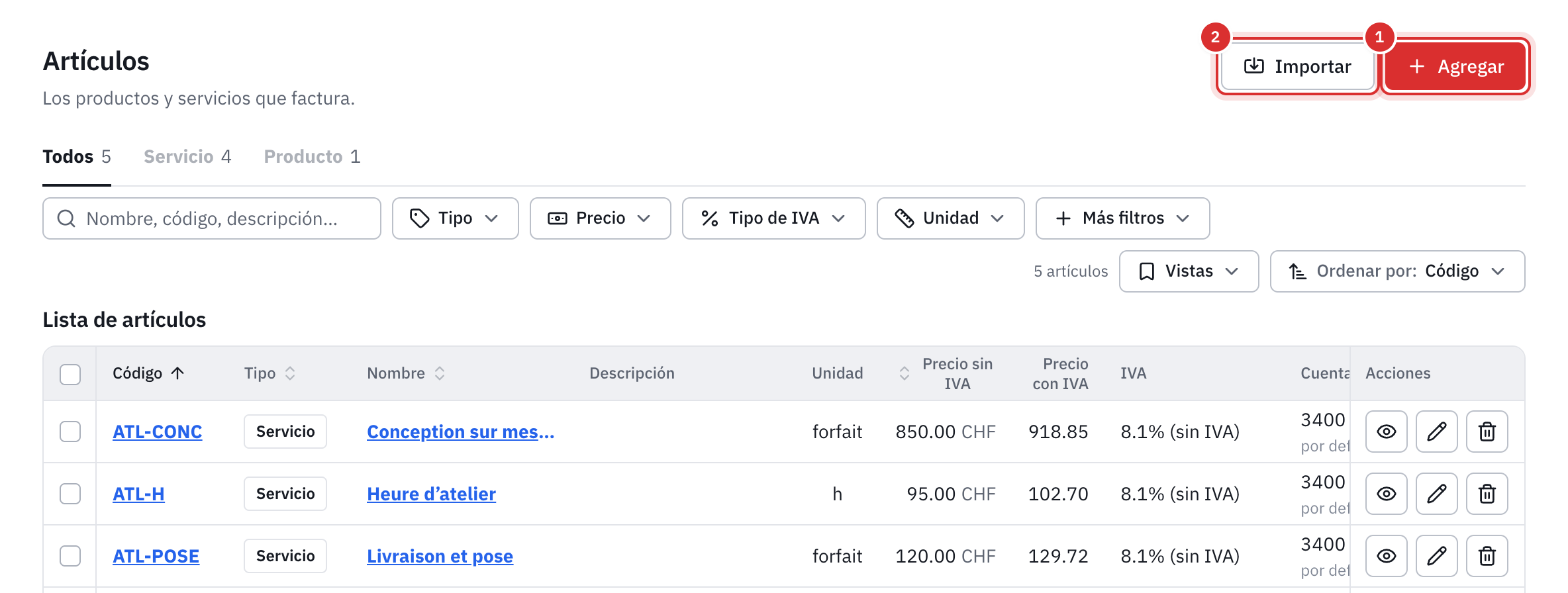This screenshot has height=593, width=1568.
Task: View the ATL-POSE item with eye icon
Action: (x=1386, y=556)
